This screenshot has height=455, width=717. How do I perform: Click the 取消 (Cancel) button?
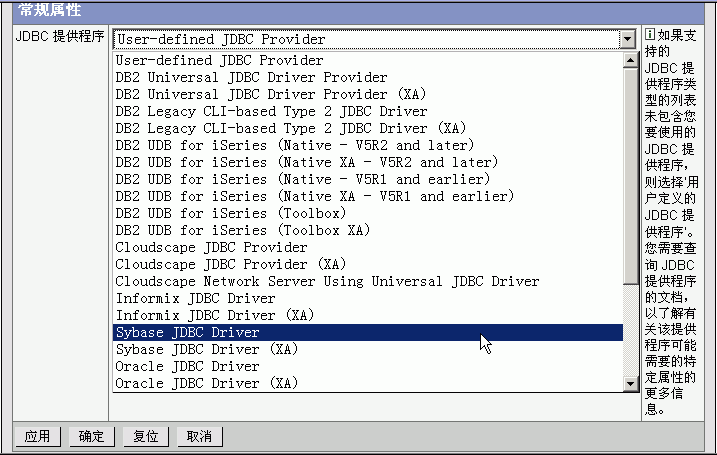click(199, 436)
